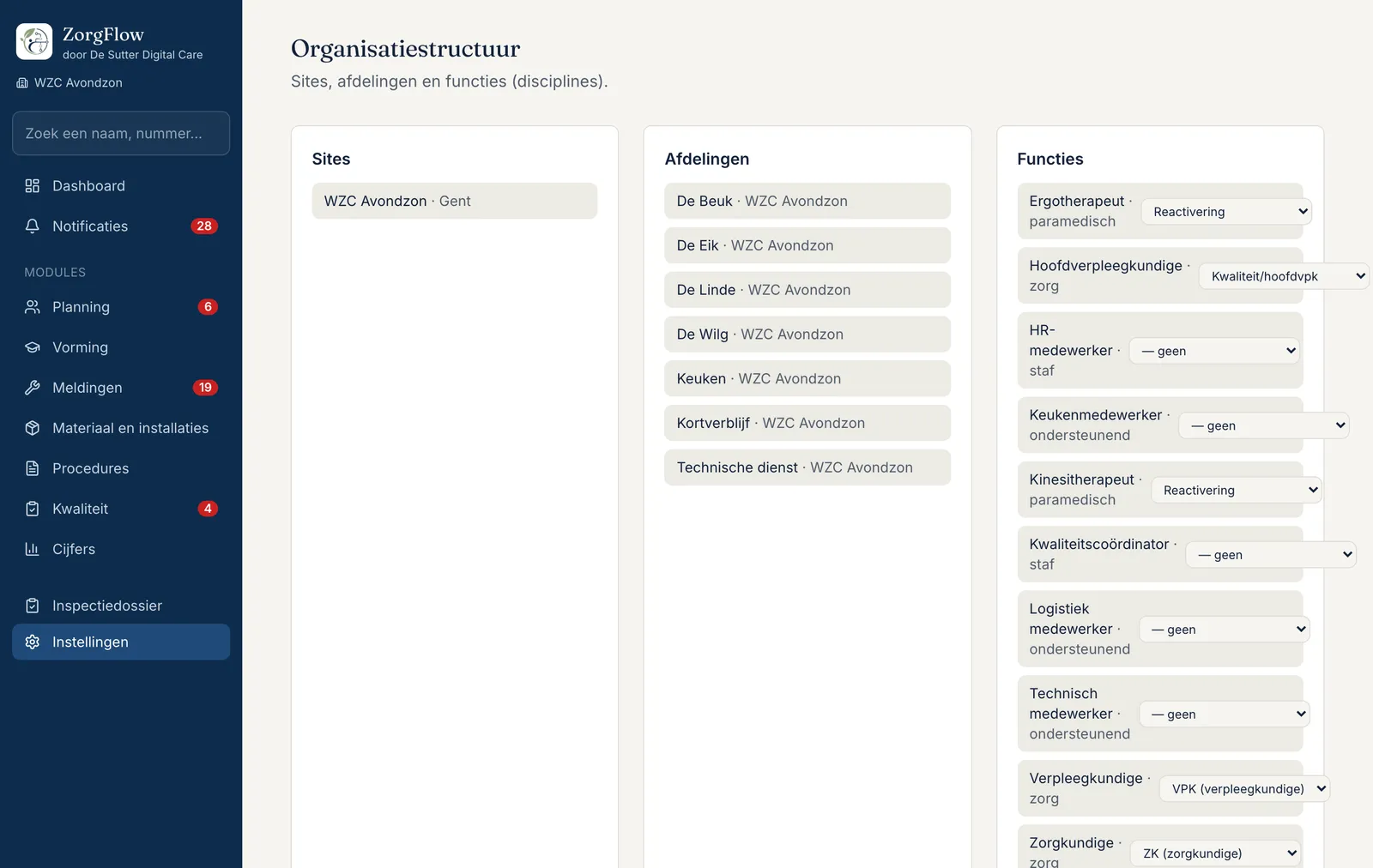
Task: Click the 'Sites' column heading
Action: tap(331, 159)
